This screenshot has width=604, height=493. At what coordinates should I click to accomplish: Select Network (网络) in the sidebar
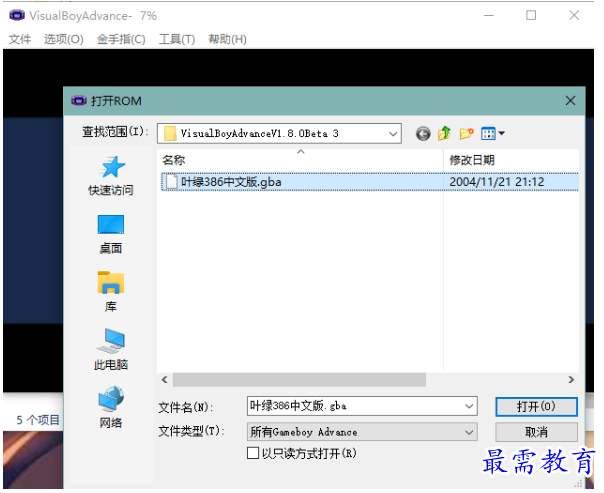point(111,407)
